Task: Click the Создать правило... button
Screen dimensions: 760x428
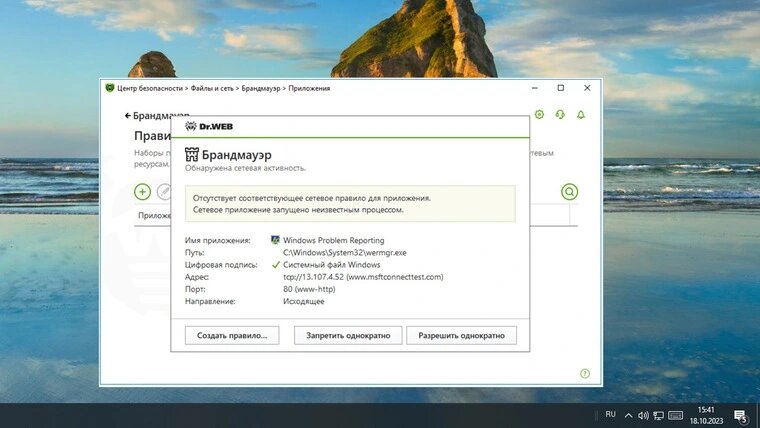Action: point(232,335)
